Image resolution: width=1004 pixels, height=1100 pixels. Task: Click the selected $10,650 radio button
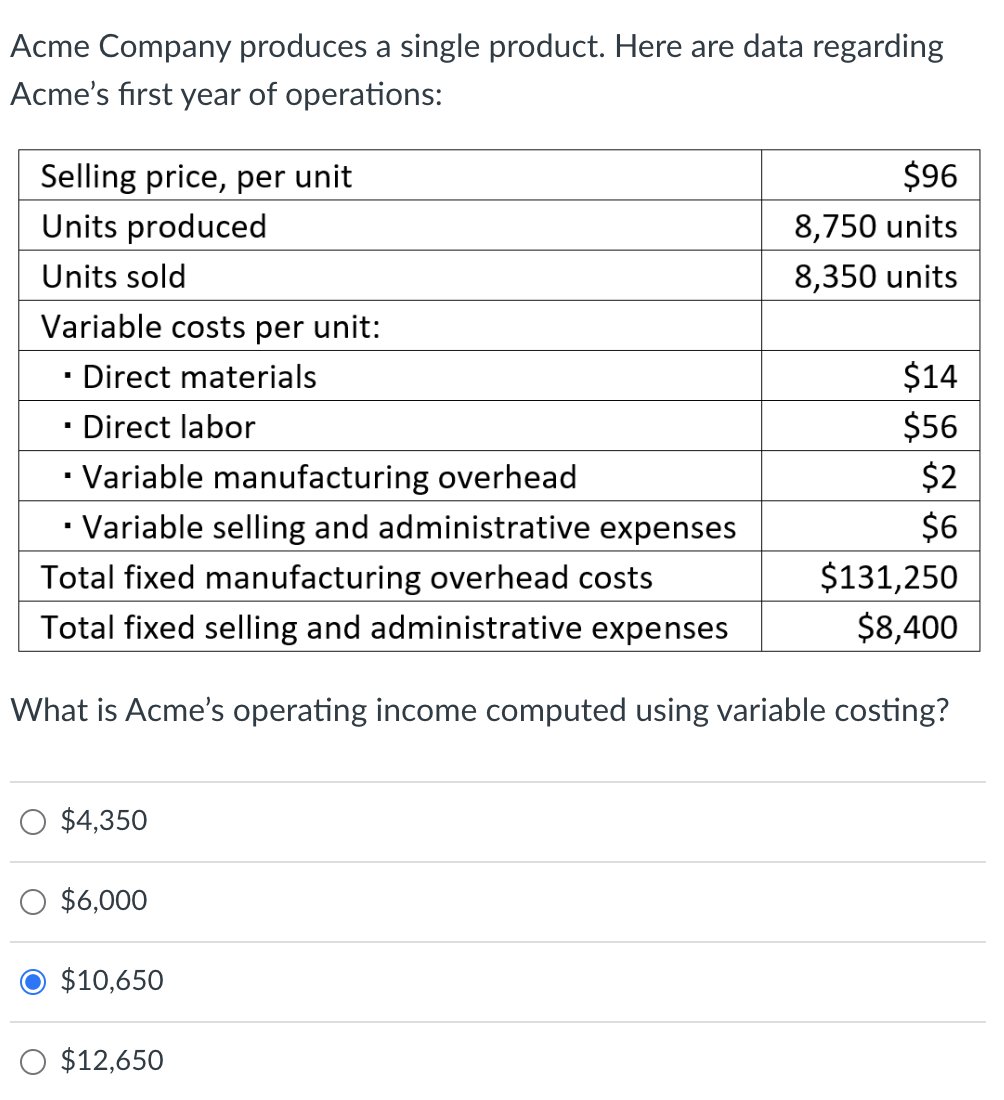[x=32, y=981]
